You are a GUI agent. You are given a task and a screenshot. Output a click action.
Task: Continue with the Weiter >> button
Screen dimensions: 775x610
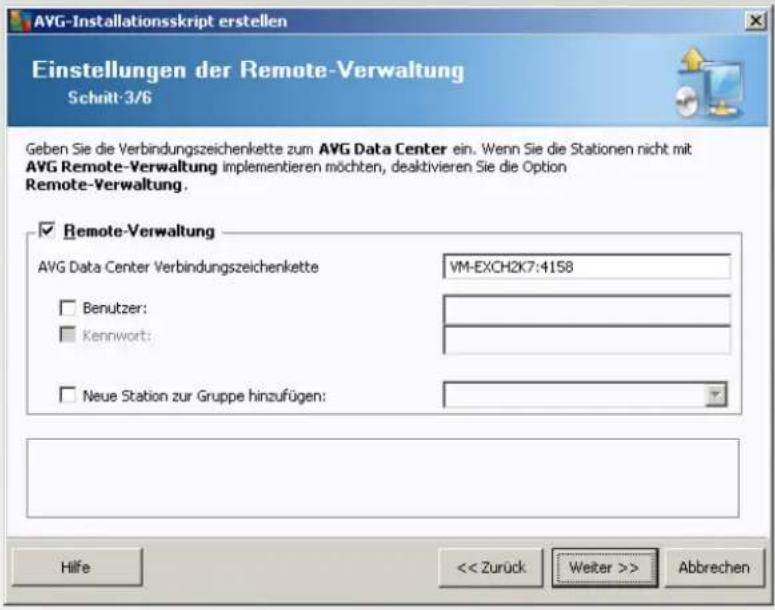coord(604,567)
